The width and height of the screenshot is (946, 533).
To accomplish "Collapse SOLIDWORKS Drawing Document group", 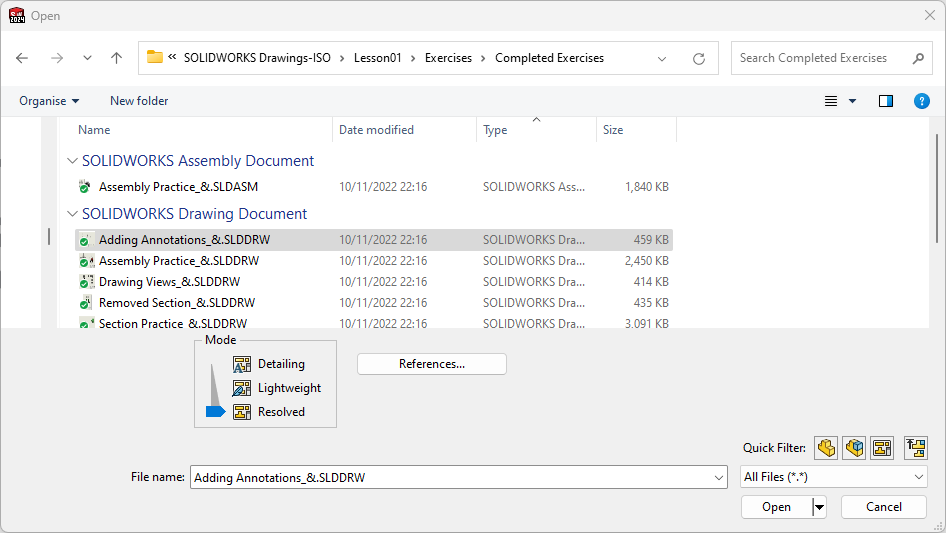I will pyautogui.click(x=72, y=214).
